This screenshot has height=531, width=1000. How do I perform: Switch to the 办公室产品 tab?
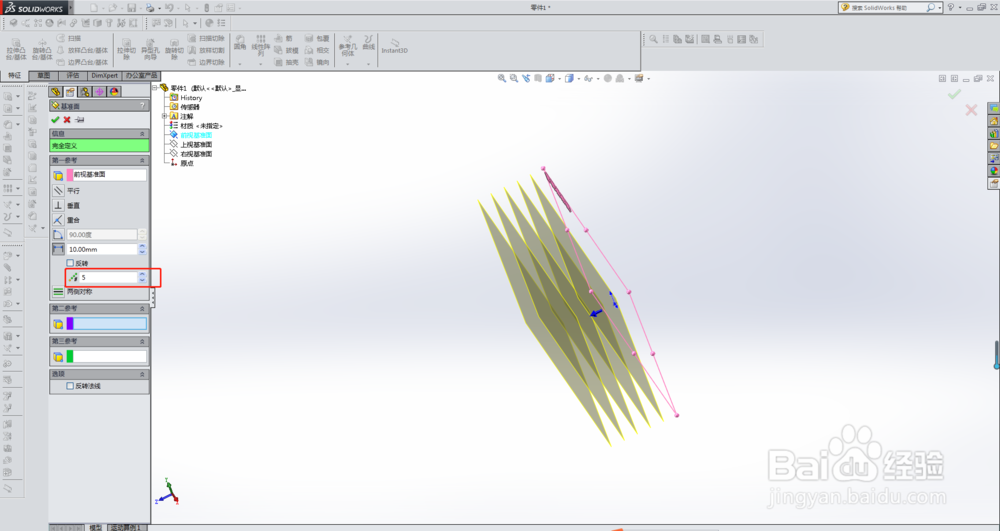coord(141,76)
